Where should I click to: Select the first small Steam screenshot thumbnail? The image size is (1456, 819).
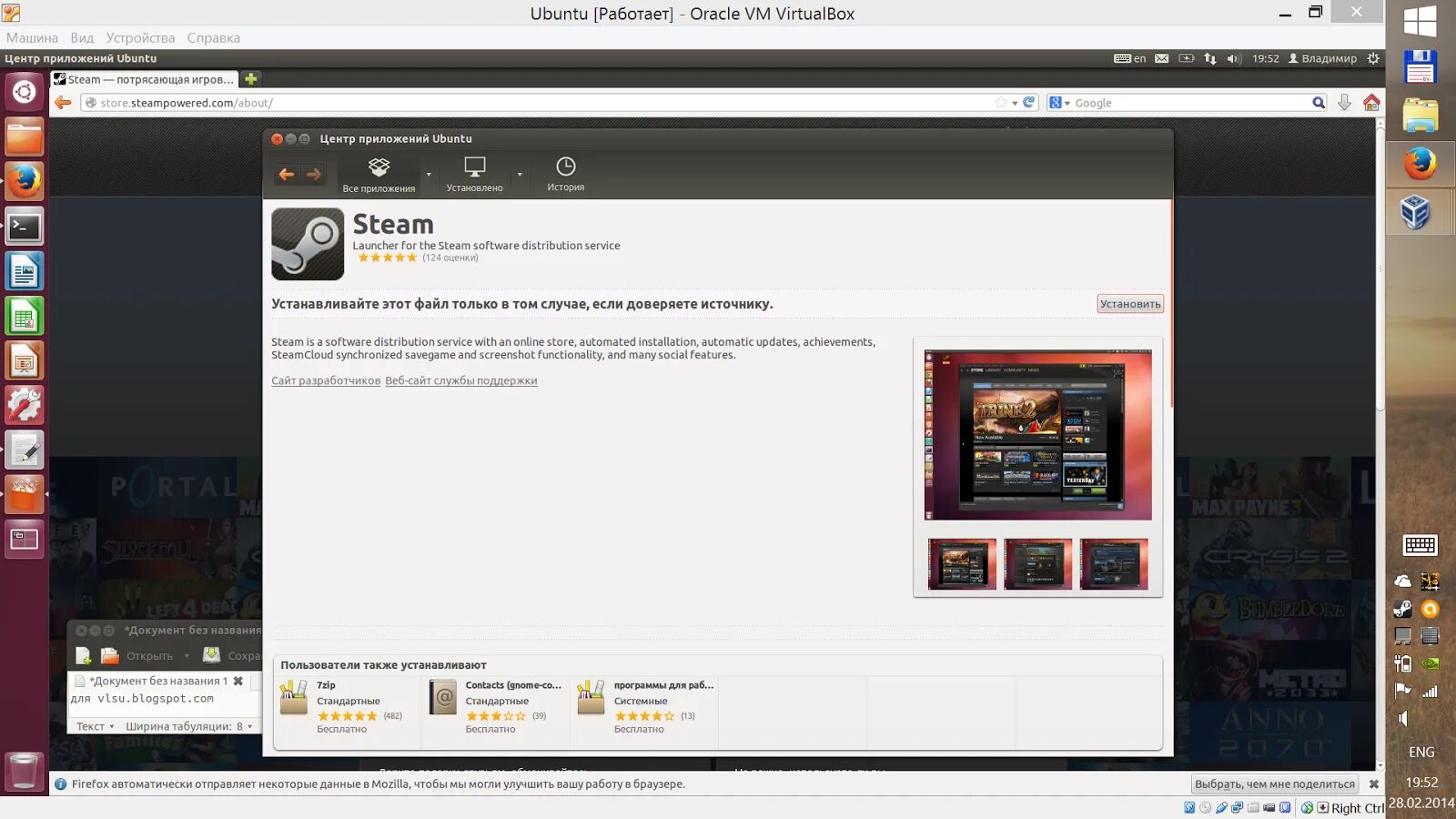pos(962,564)
